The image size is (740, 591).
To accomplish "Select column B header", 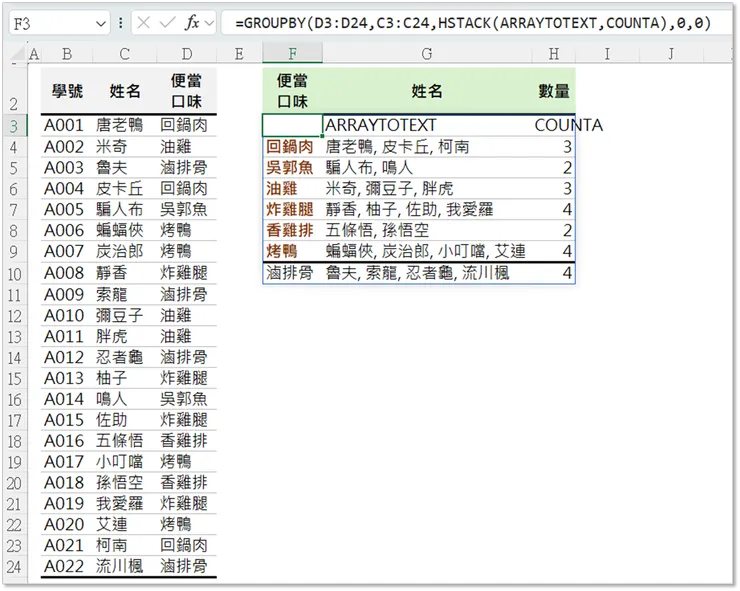I will click(67, 54).
